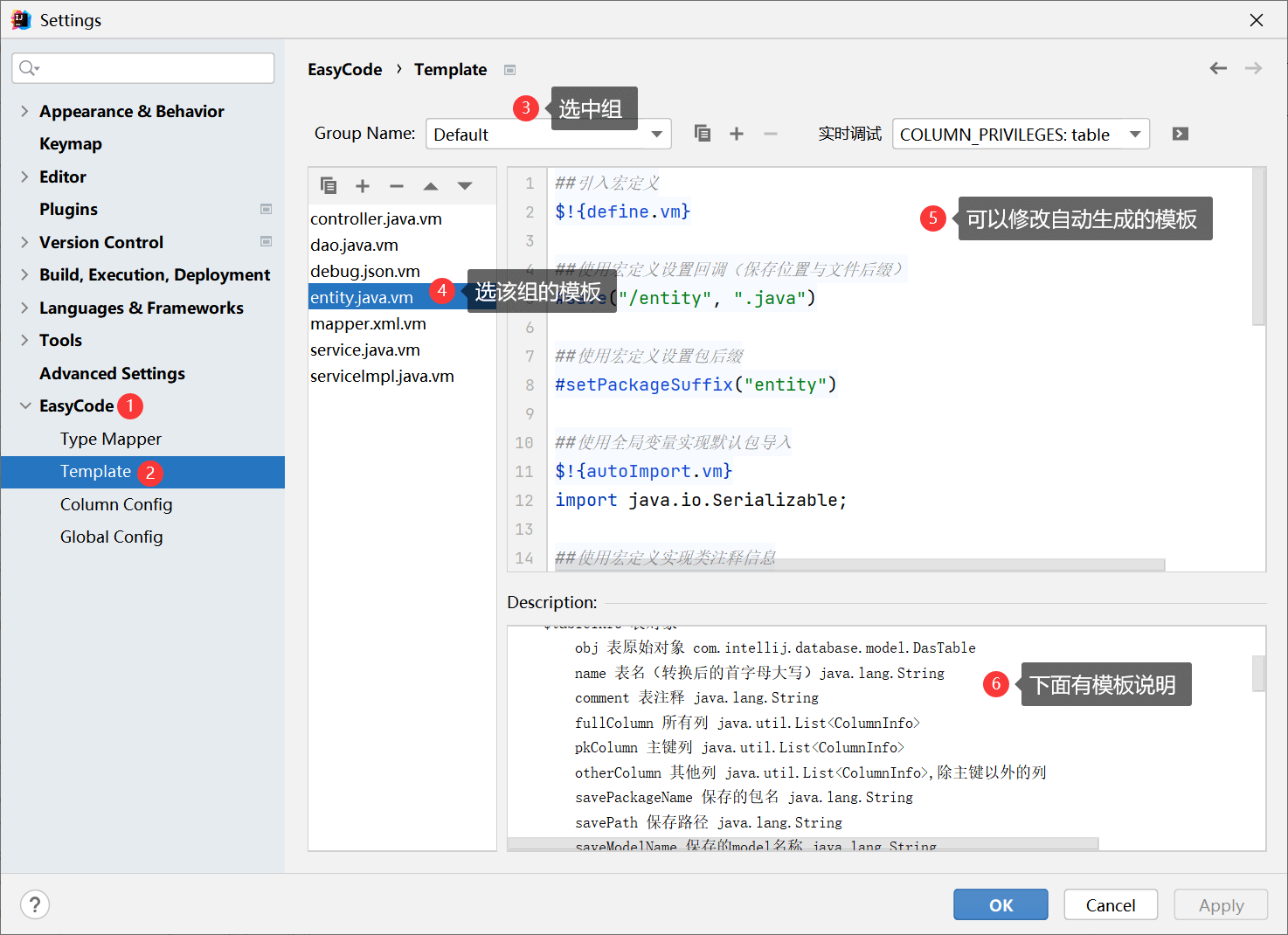This screenshot has width=1288, height=935.
Task: Click the Description panel horizontal scrollbar
Action: 803,844
